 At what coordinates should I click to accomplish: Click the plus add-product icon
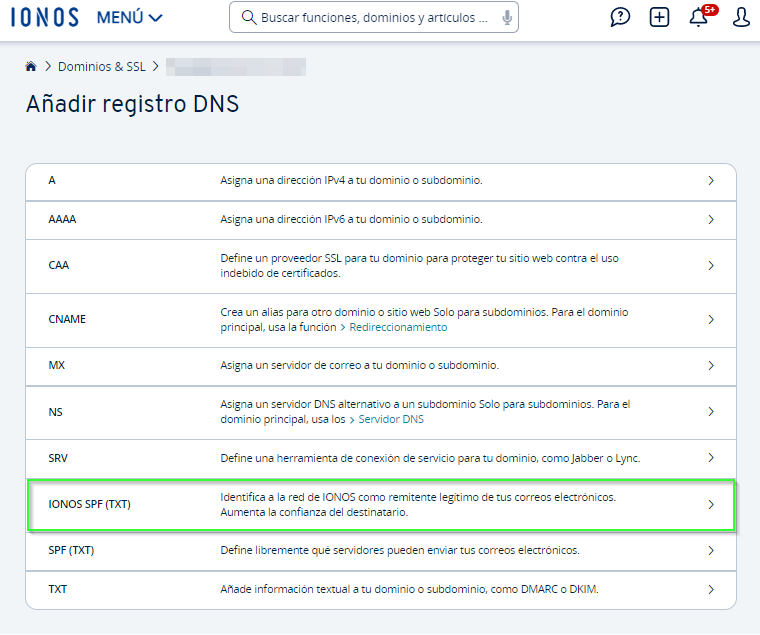click(659, 17)
